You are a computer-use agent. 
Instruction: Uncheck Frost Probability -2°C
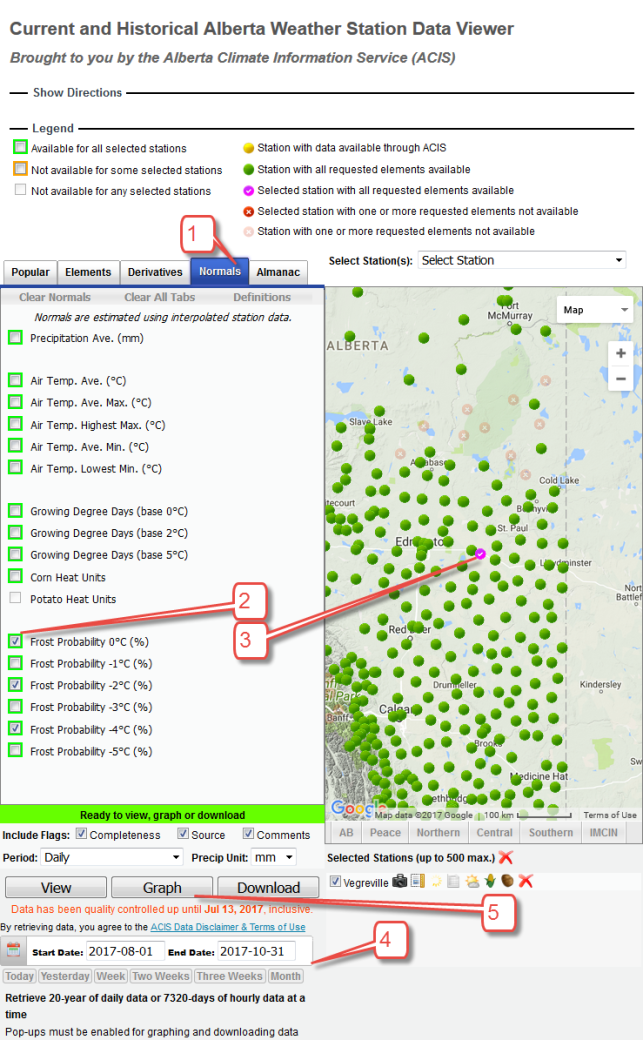pos(15,684)
